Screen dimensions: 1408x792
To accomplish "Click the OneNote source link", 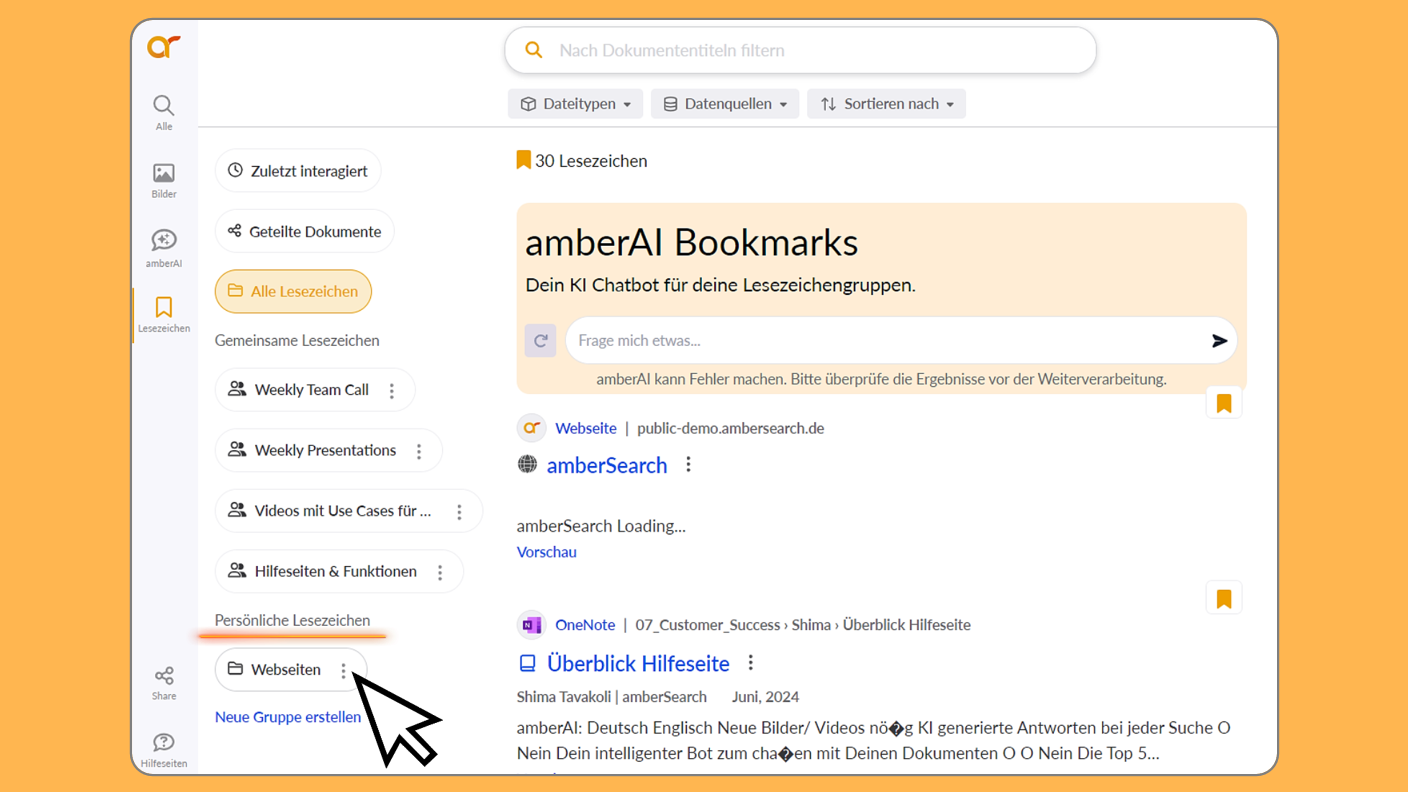I will click(x=585, y=625).
